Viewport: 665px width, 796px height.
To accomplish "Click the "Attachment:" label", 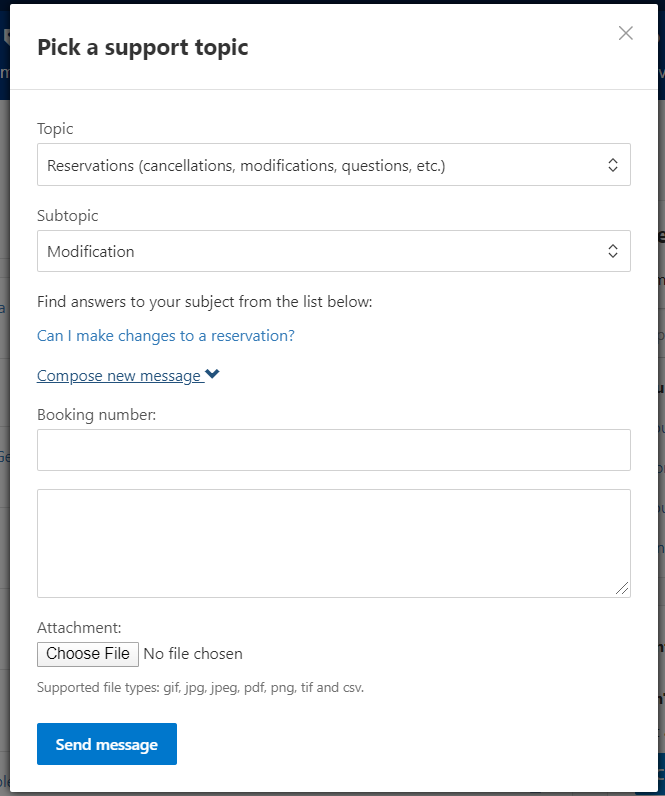I will coord(79,628).
